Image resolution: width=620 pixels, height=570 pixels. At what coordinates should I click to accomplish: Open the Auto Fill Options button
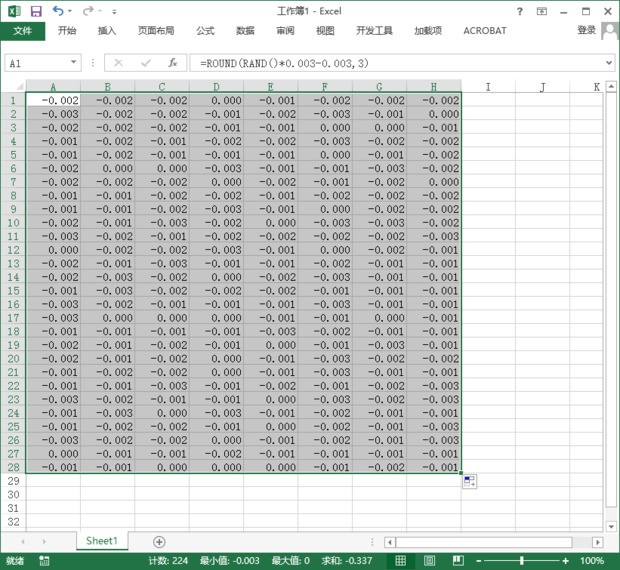tap(469, 481)
